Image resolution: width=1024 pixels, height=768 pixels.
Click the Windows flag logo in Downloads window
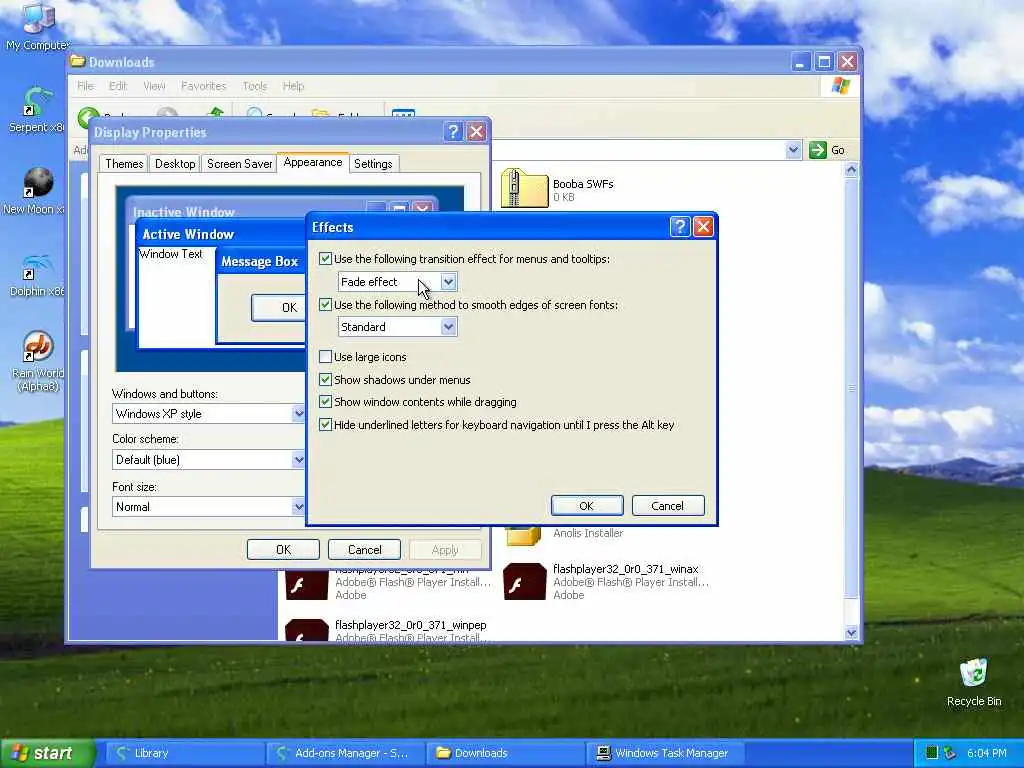coord(840,86)
